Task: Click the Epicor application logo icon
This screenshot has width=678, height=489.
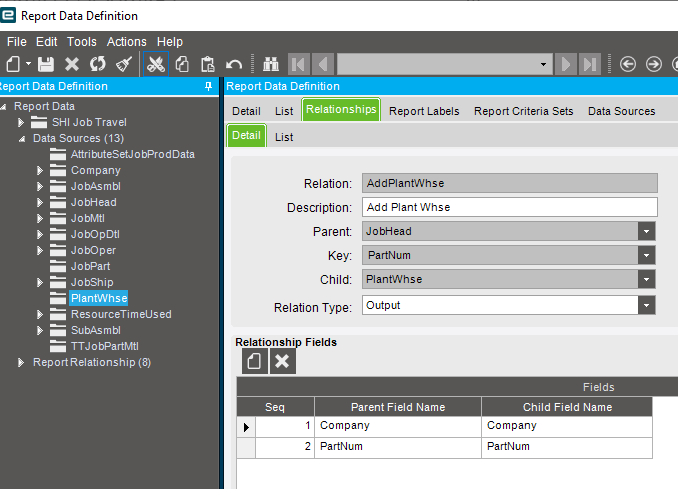Action: (x=8, y=15)
